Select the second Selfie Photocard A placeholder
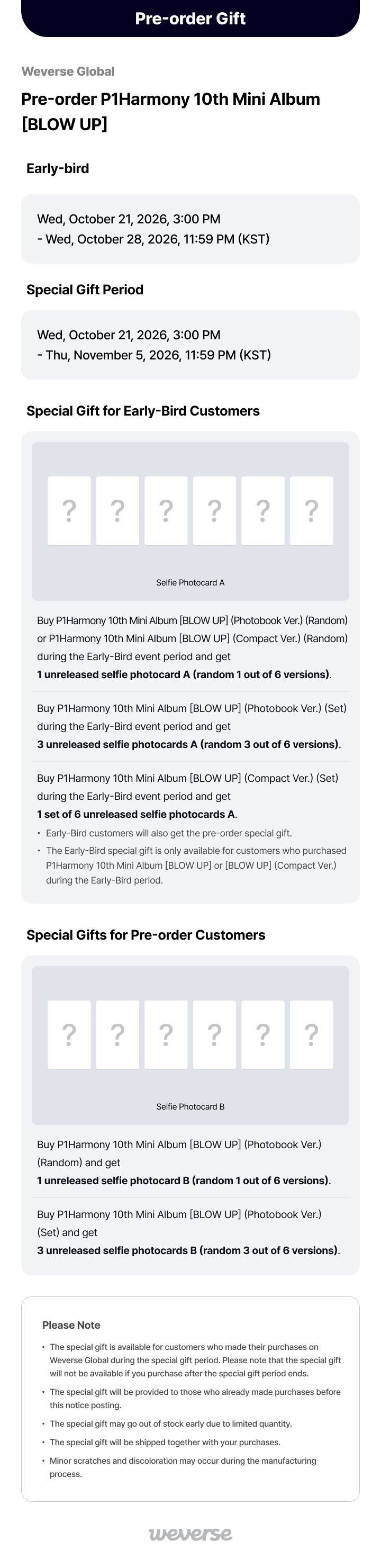The height and width of the screenshot is (1568, 381). (117, 511)
